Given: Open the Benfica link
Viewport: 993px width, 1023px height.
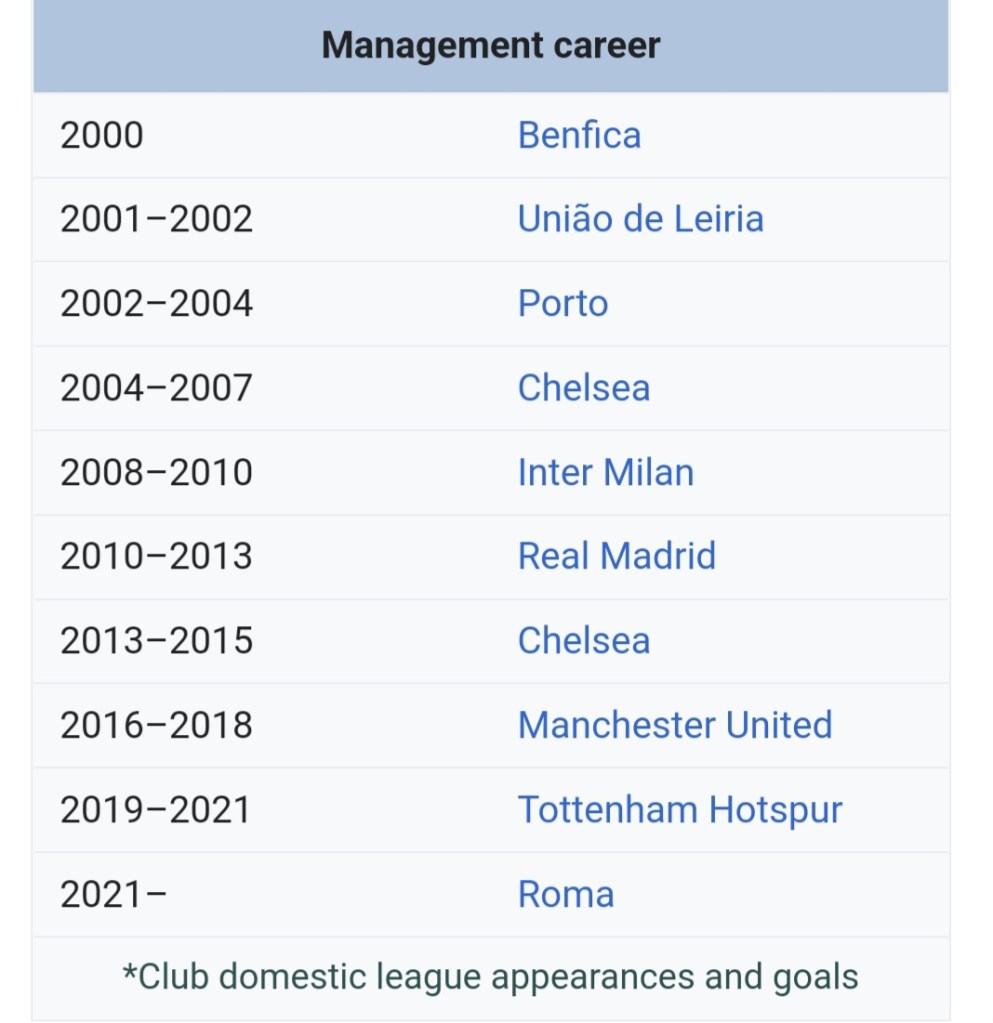Looking at the screenshot, I should [579, 135].
